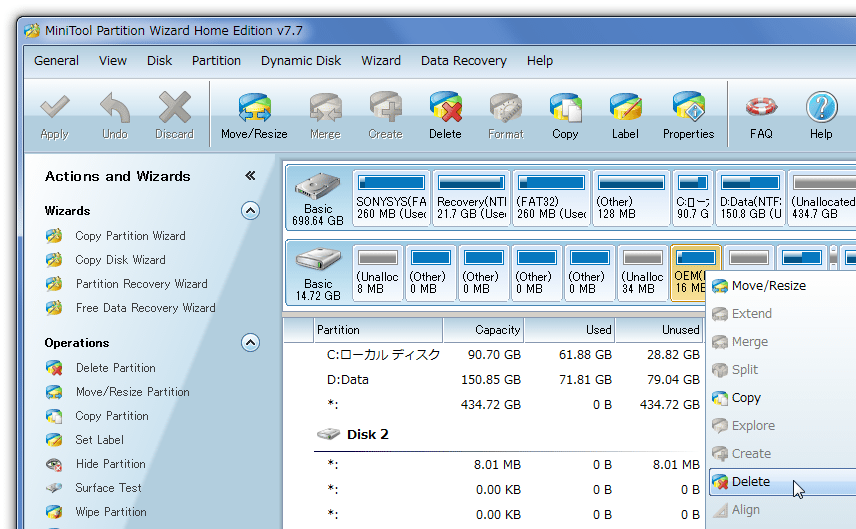Viewport: 856px width, 529px height.
Task: Click the Set Label sidebar icon
Action: click(54, 440)
